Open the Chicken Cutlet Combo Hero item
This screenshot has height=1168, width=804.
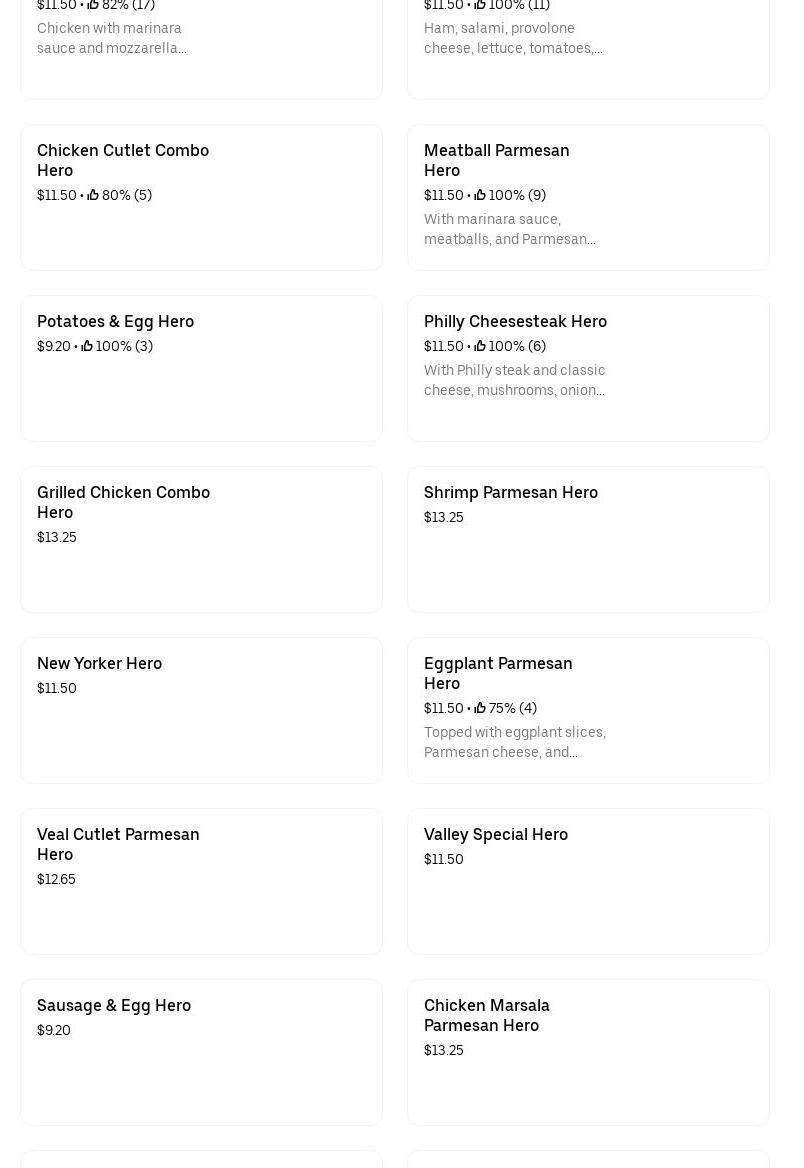tap(123, 160)
